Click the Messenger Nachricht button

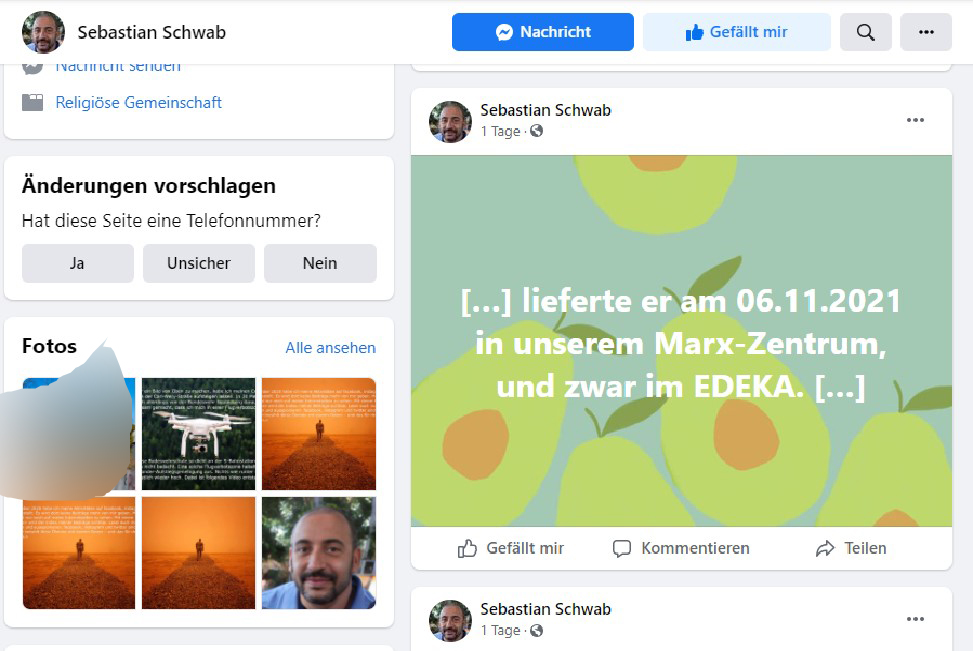(x=542, y=32)
